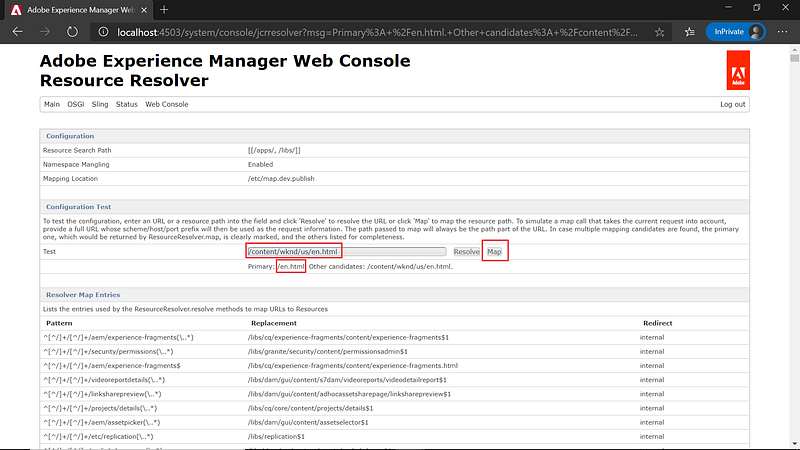
Task: Add page to favorites with star icon
Action: pos(659,32)
